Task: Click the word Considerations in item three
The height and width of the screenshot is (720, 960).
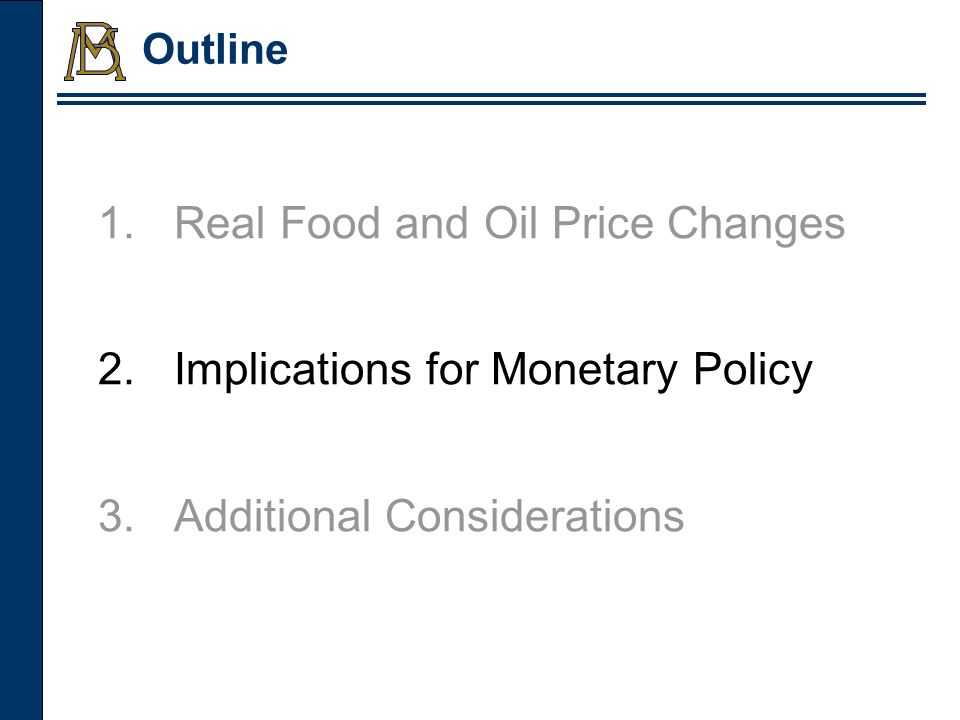Action: pos(534,516)
